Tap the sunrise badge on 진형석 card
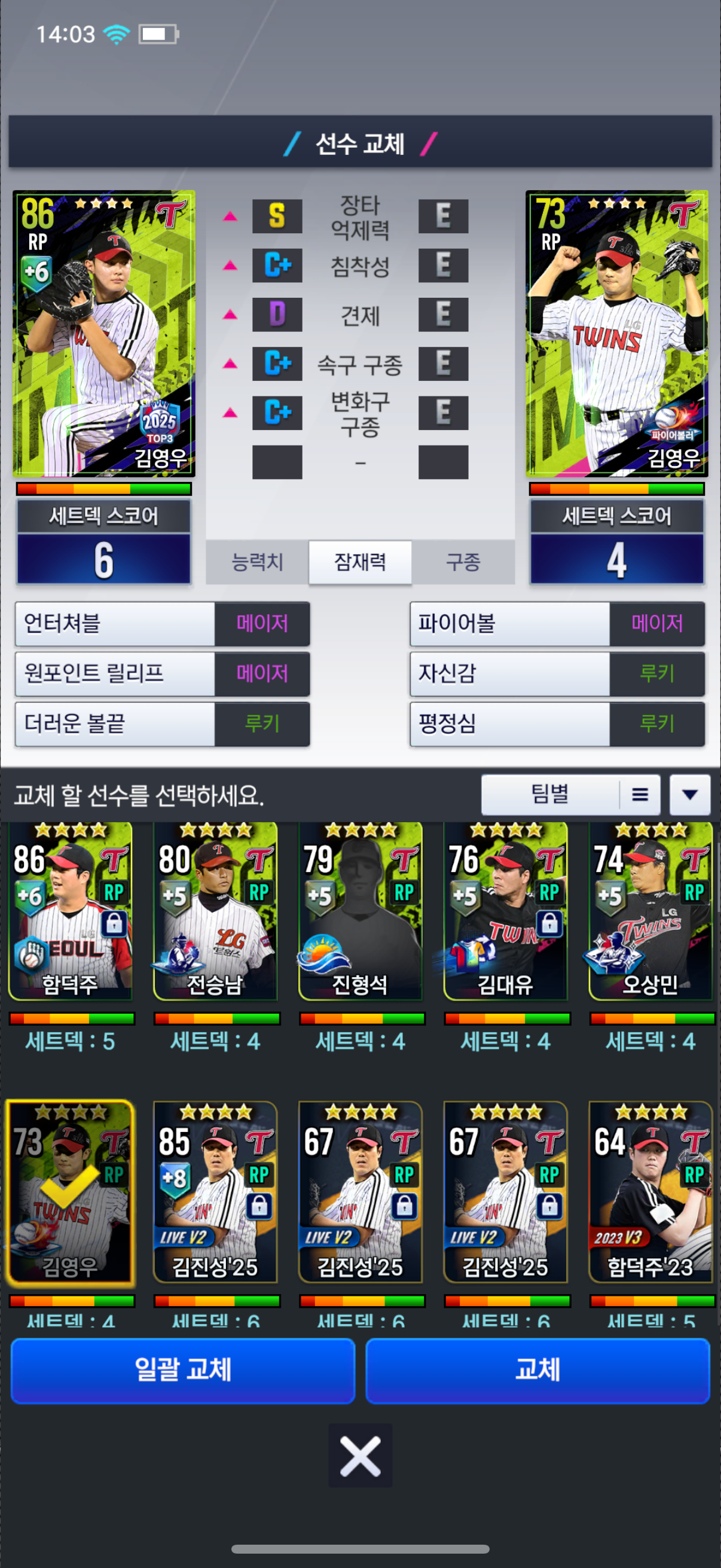Viewport: 721px width, 1568px height. tap(323, 953)
